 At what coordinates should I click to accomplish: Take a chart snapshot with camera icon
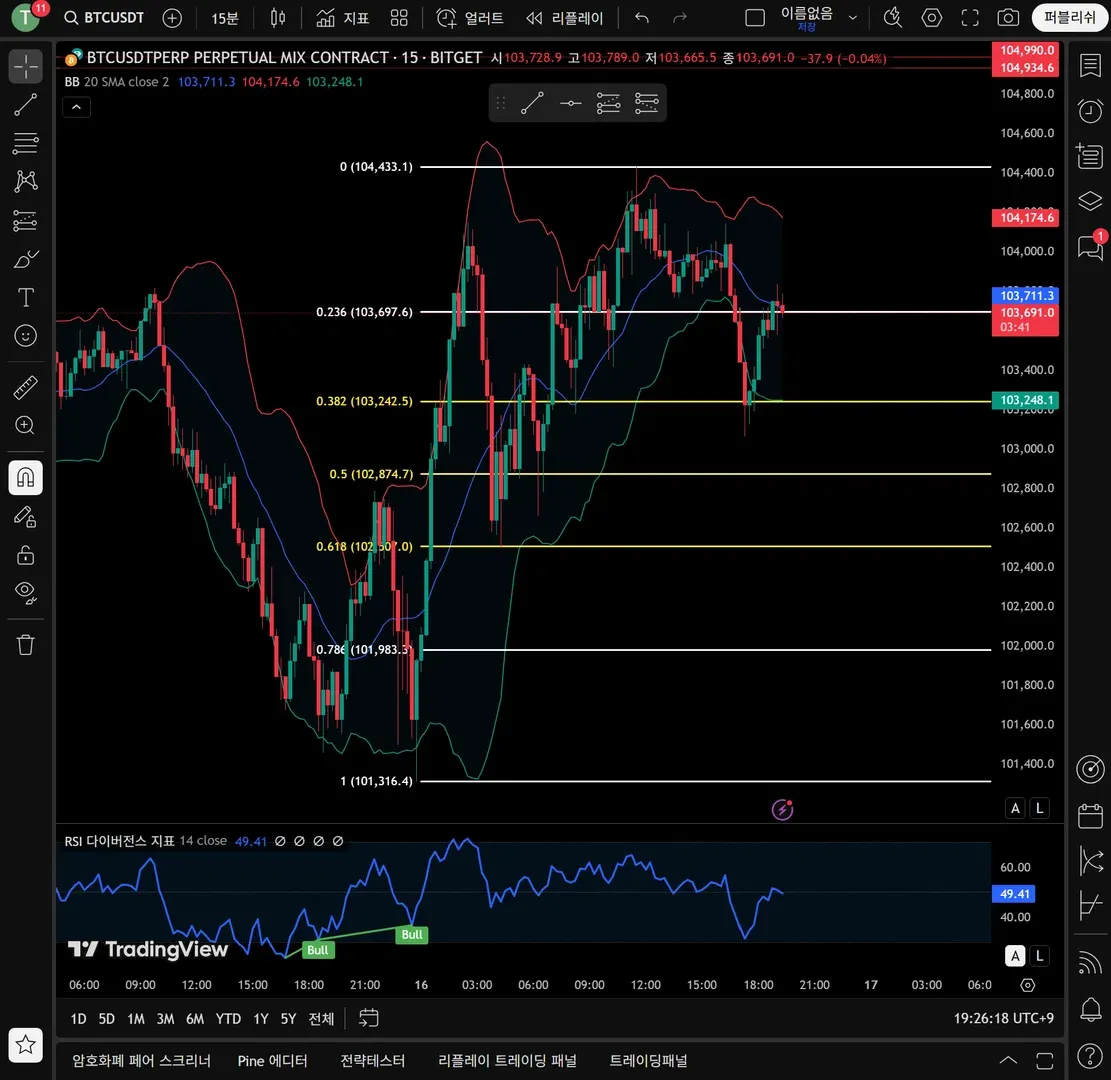[x=1008, y=18]
